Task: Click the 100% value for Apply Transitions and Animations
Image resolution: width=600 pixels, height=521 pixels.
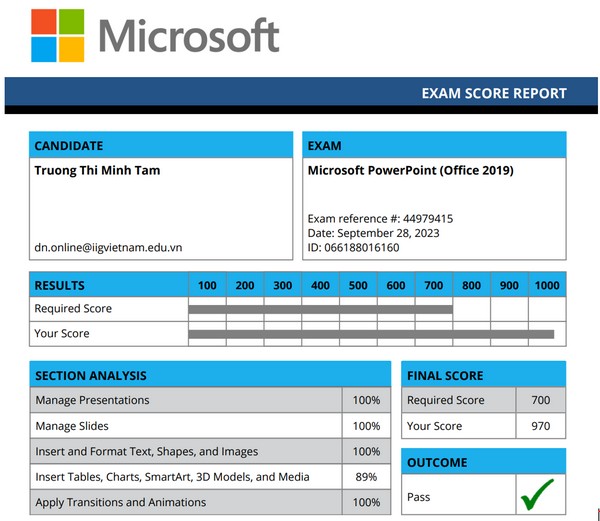Action: (x=366, y=502)
